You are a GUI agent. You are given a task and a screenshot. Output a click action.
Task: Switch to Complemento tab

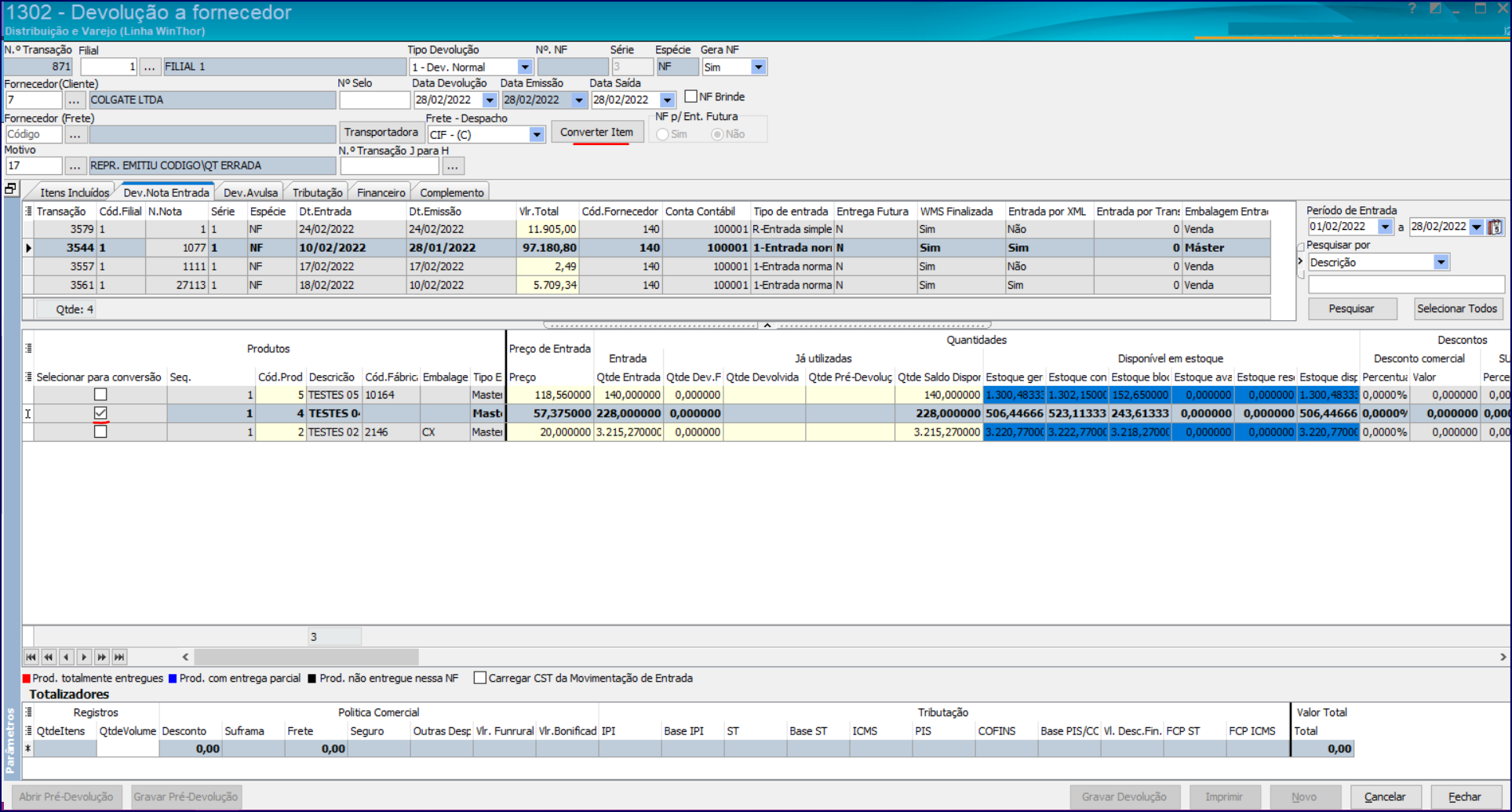pyautogui.click(x=452, y=192)
